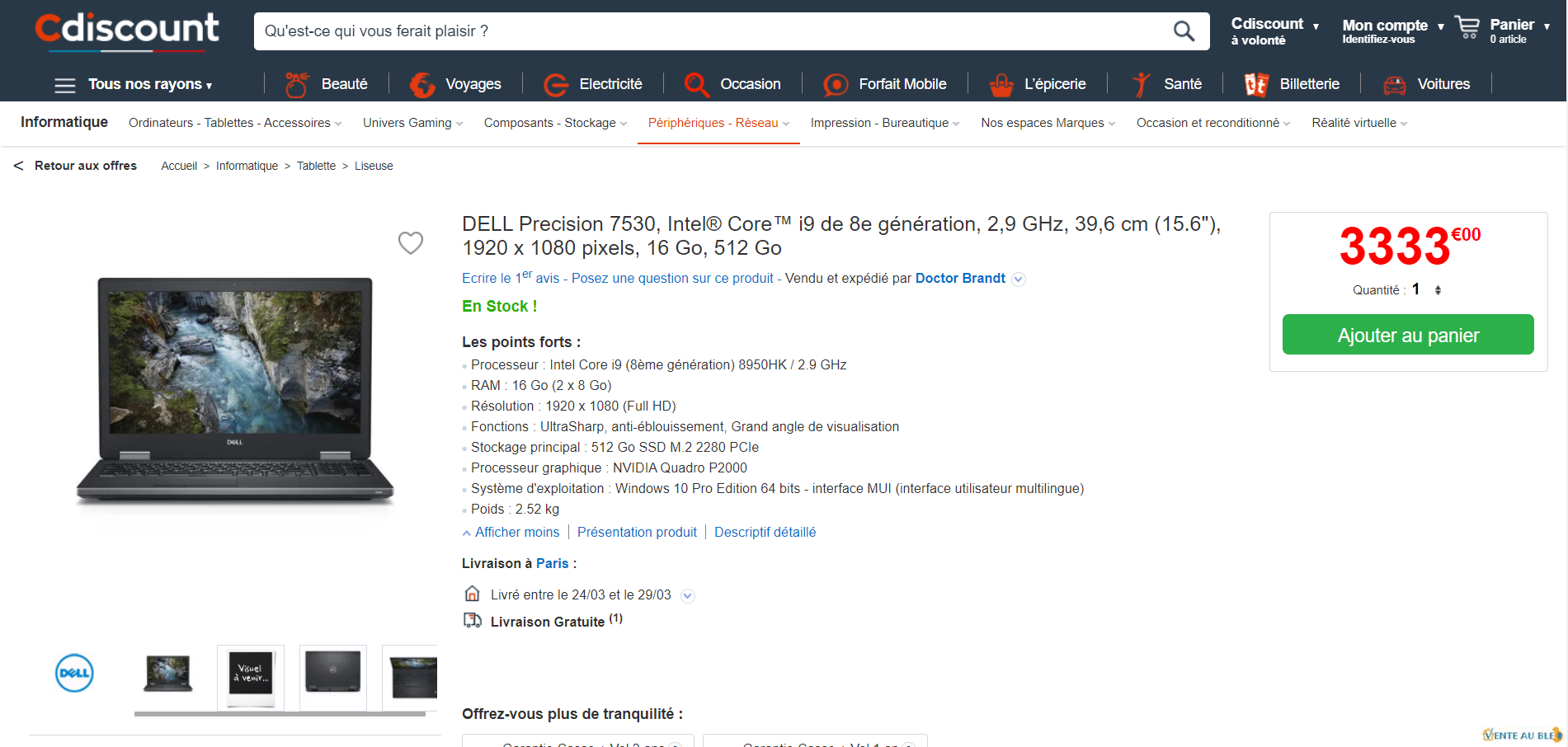Go to Liseuse breadcrumb

coord(374,167)
